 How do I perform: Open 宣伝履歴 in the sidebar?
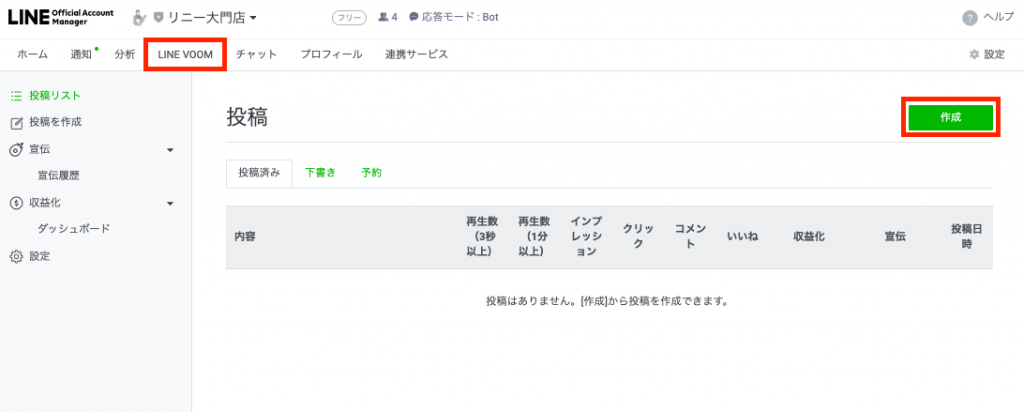coord(59,176)
